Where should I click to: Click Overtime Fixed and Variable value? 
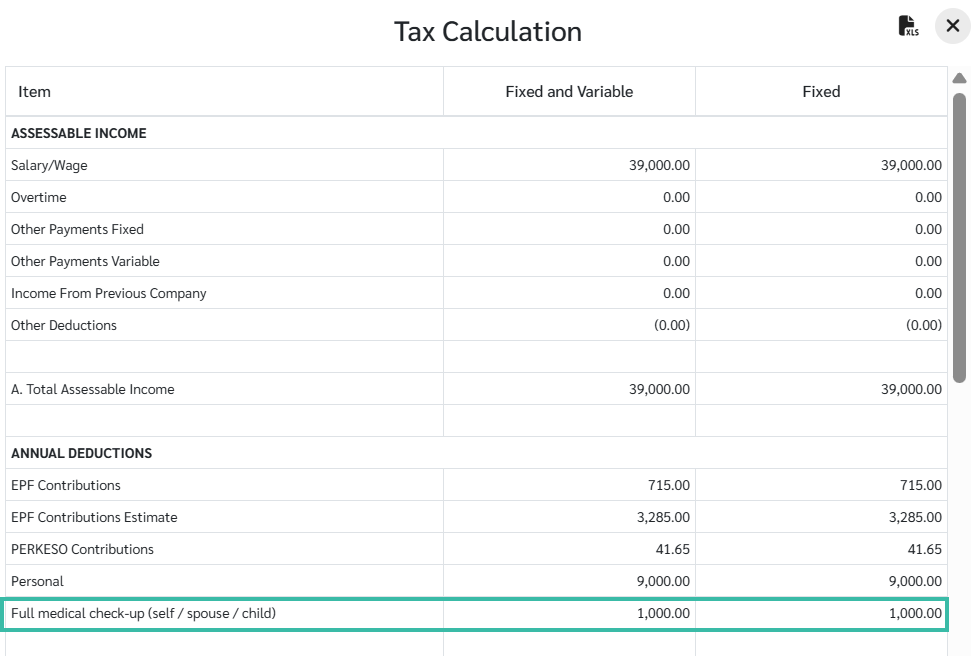[676, 197]
